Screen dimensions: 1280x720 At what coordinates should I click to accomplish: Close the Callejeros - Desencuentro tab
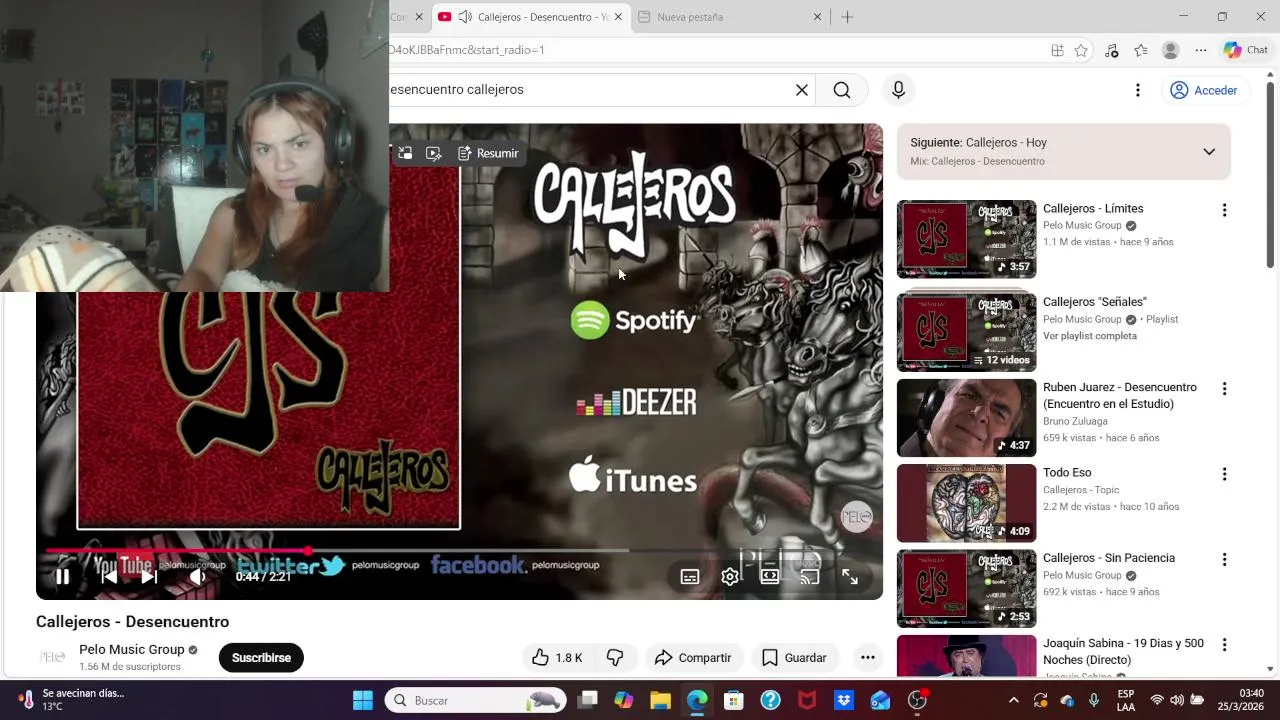618,17
